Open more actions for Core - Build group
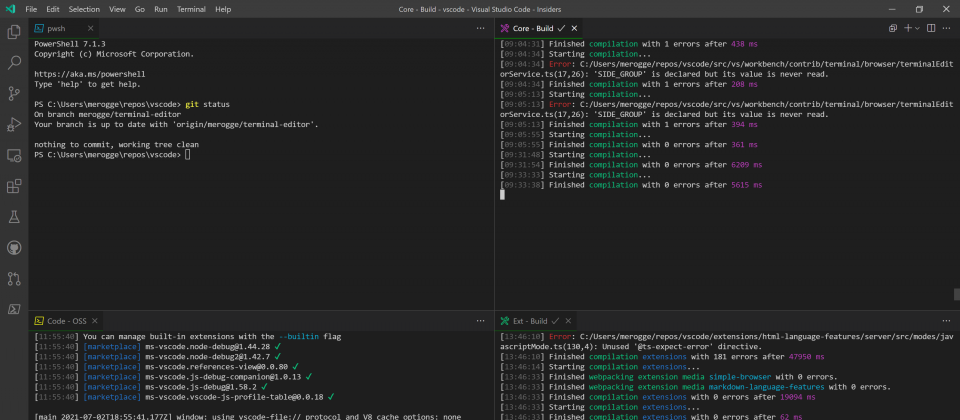960x420 pixels. pyautogui.click(x=947, y=28)
